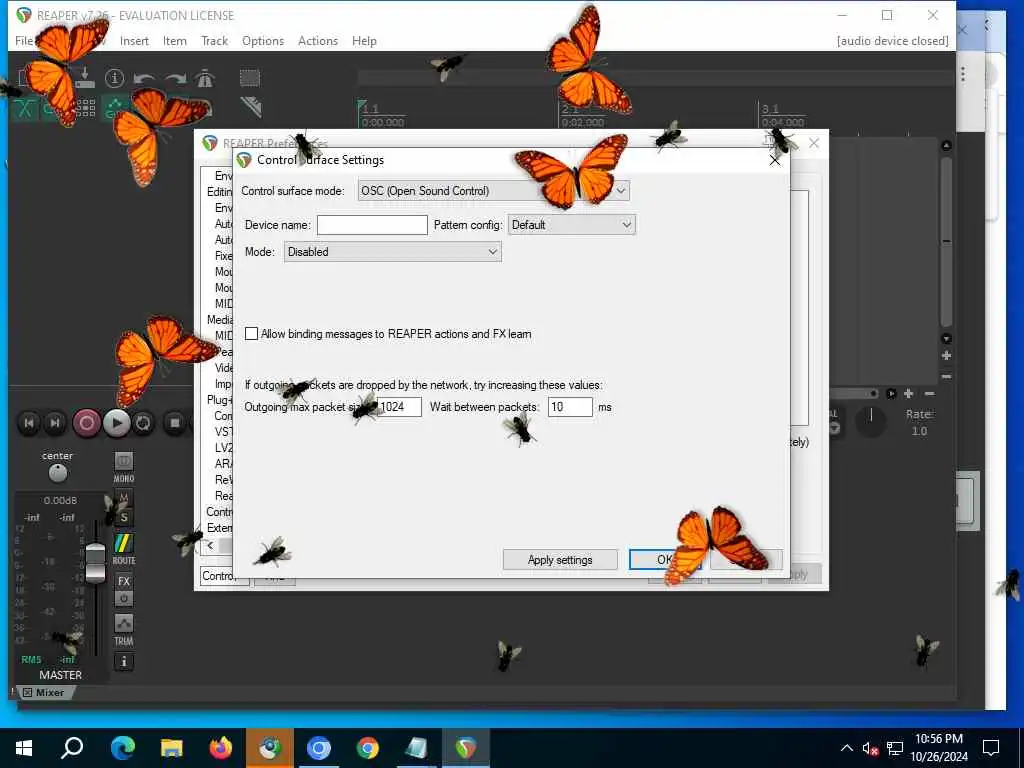The width and height of the screenshot is (1024, 768).
Task: Click the Stop transport button
Action: click(x=174, y=423)
